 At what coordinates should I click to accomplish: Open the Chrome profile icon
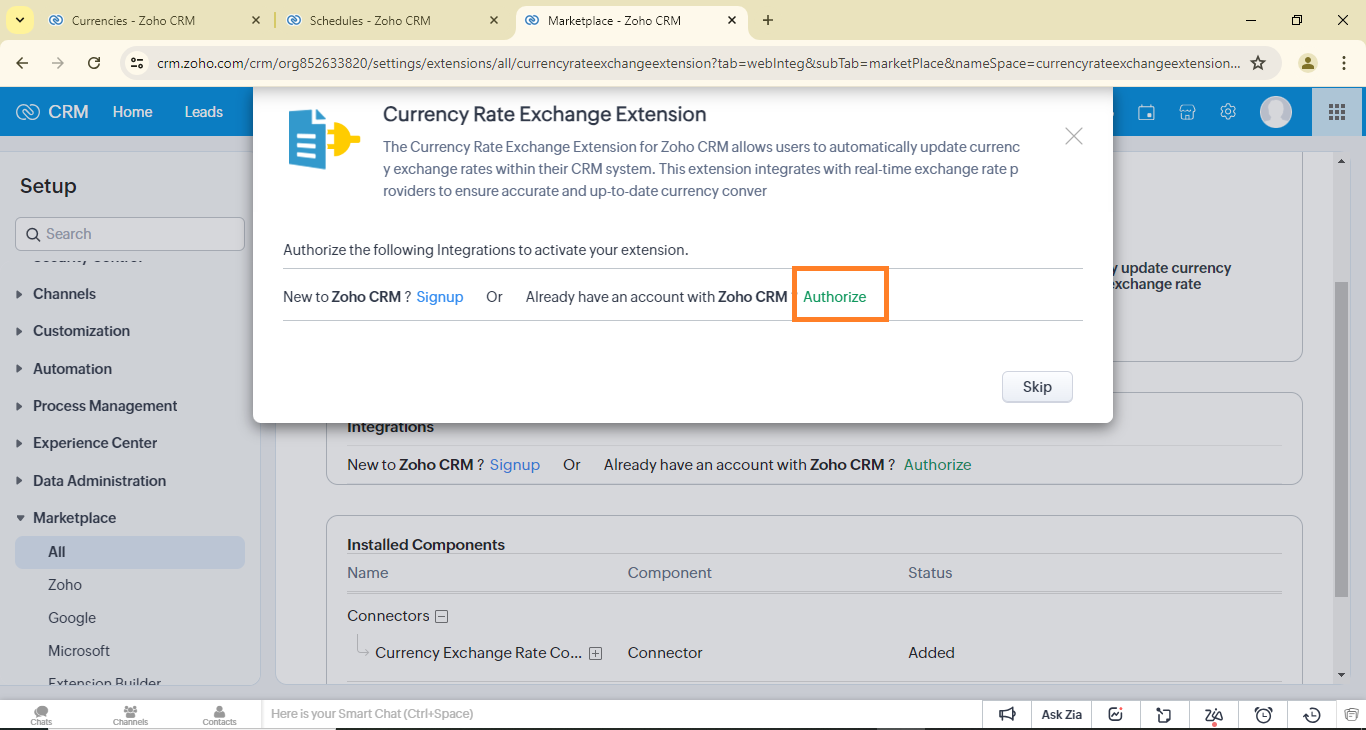(1308, 63)
